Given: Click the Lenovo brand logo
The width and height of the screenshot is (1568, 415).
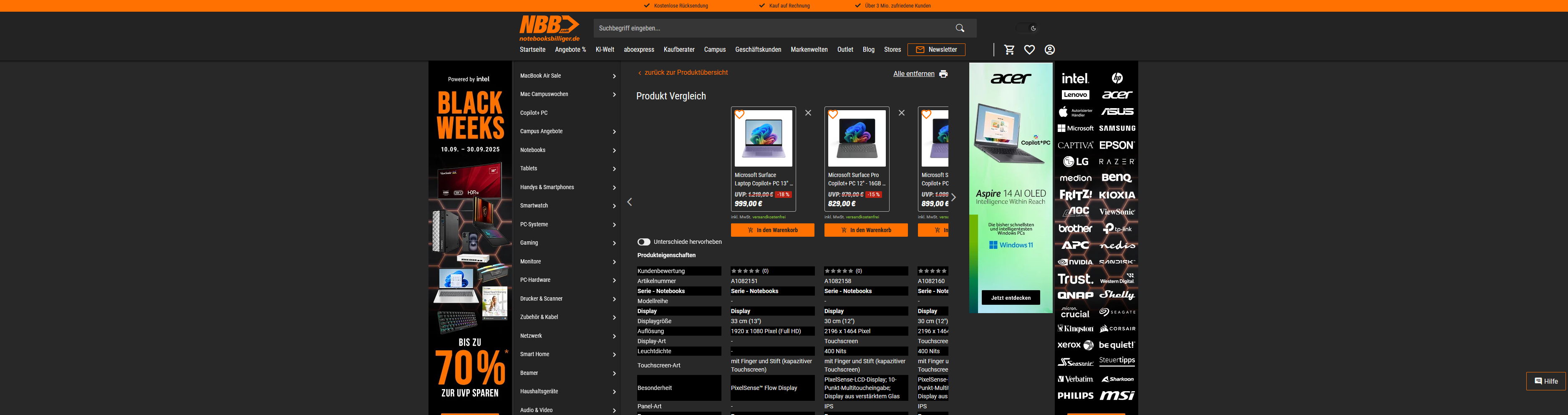Looking at the screenshot, I should pos(1075,95).
